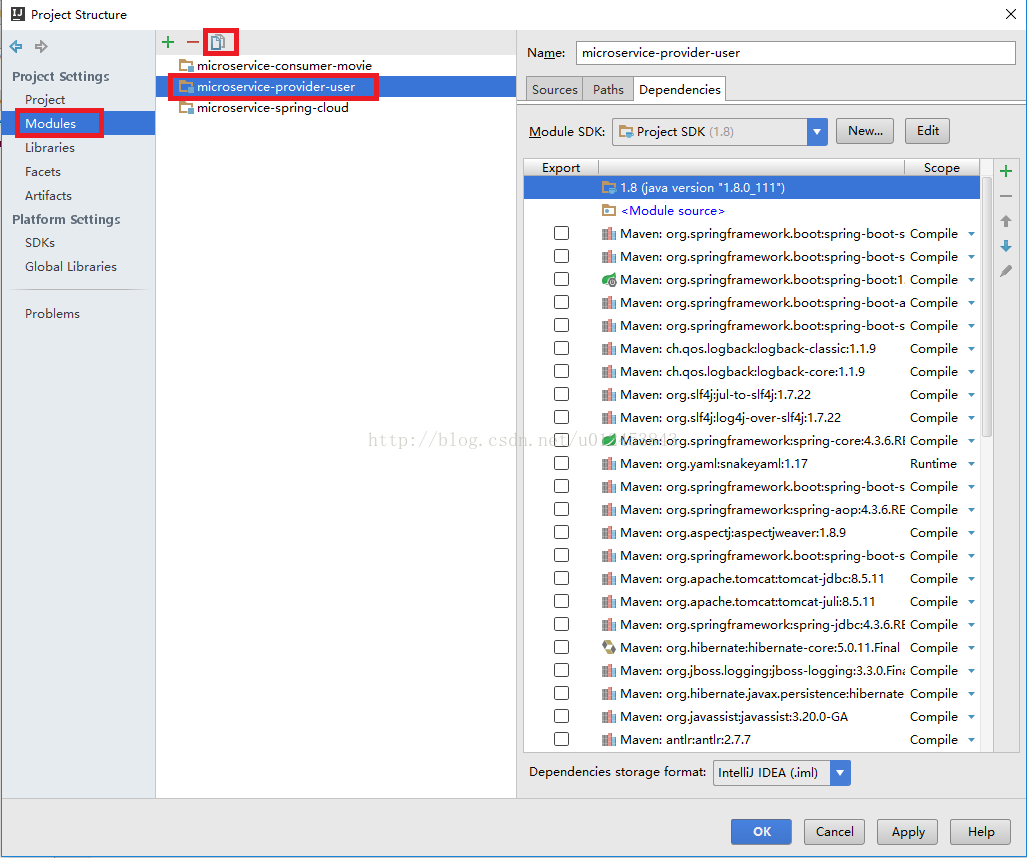Image resolution: width=1027 pixels, height=858 pixels.
Task: Click library icon of aspectjweaver:1.8.9
Action: (609, 532)
